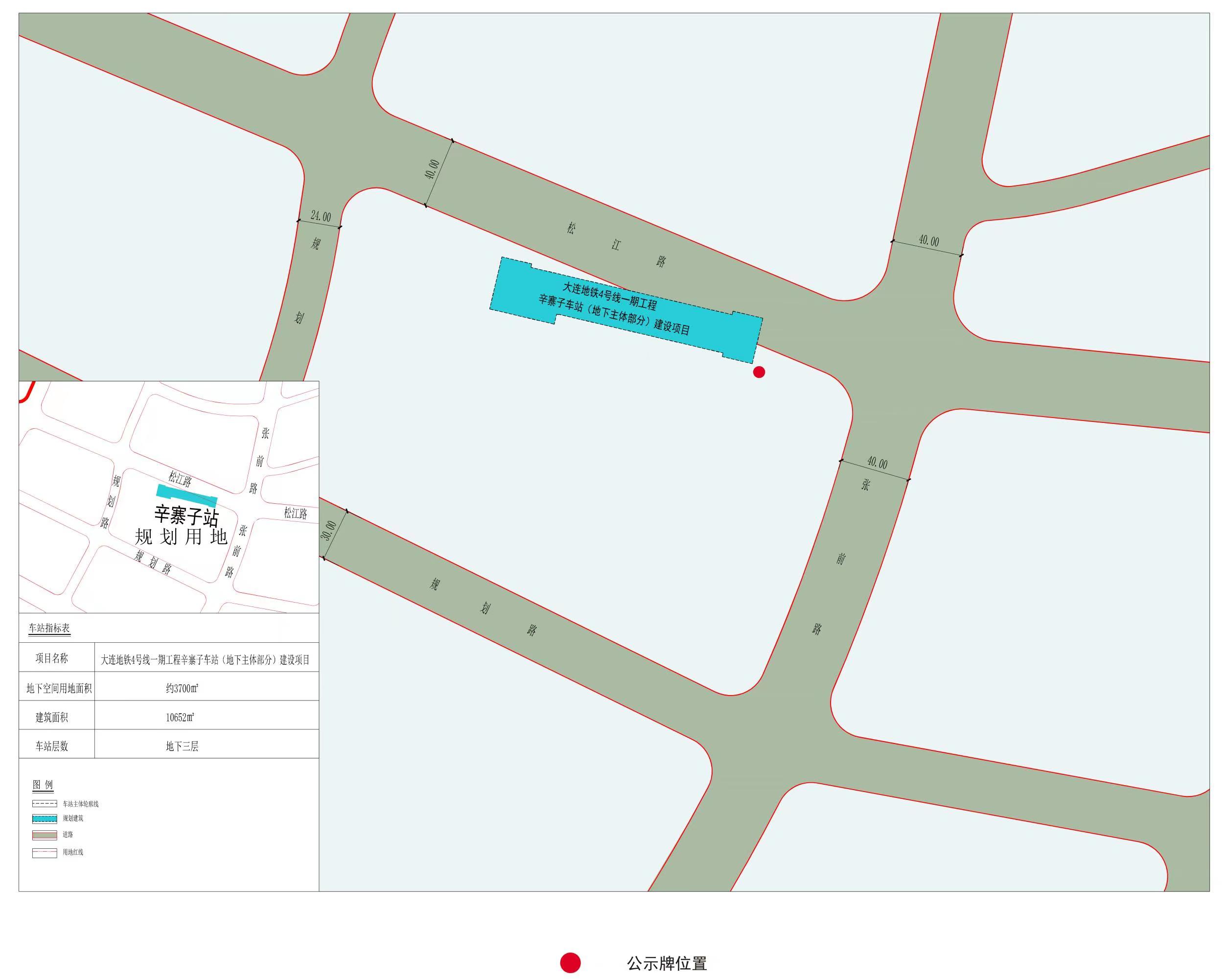Click the 图例 legend heading
Image resolution: width=1225 pixels, height=980 pixels.
pyautogui.click(x=43, y=785)
